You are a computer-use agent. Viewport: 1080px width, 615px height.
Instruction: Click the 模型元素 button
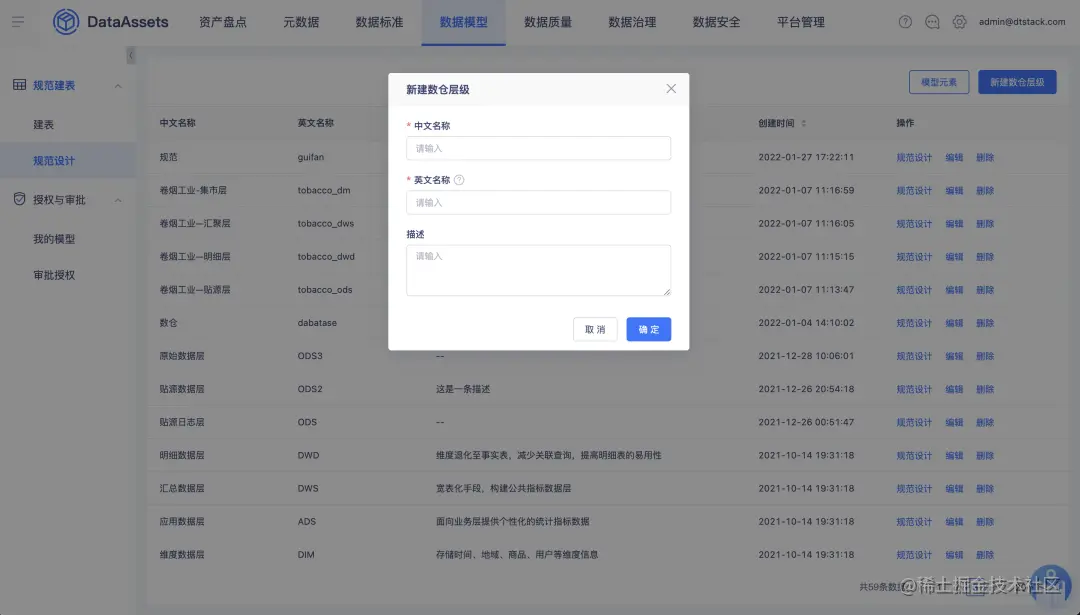[939, 82]
